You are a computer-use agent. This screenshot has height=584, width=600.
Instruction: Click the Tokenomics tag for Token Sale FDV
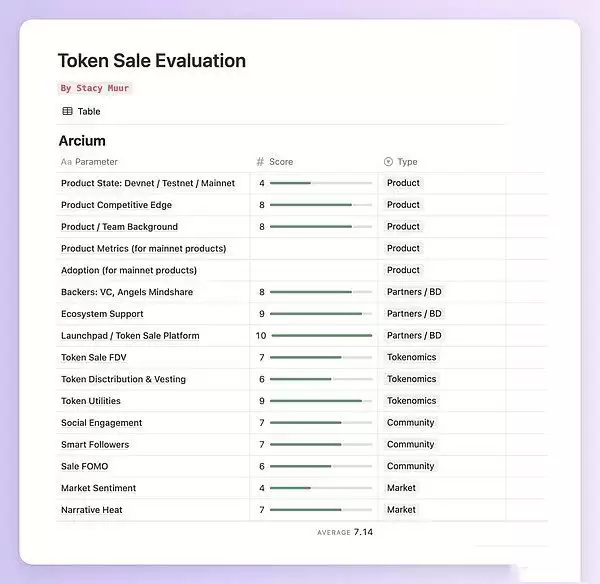click(411, 357)
